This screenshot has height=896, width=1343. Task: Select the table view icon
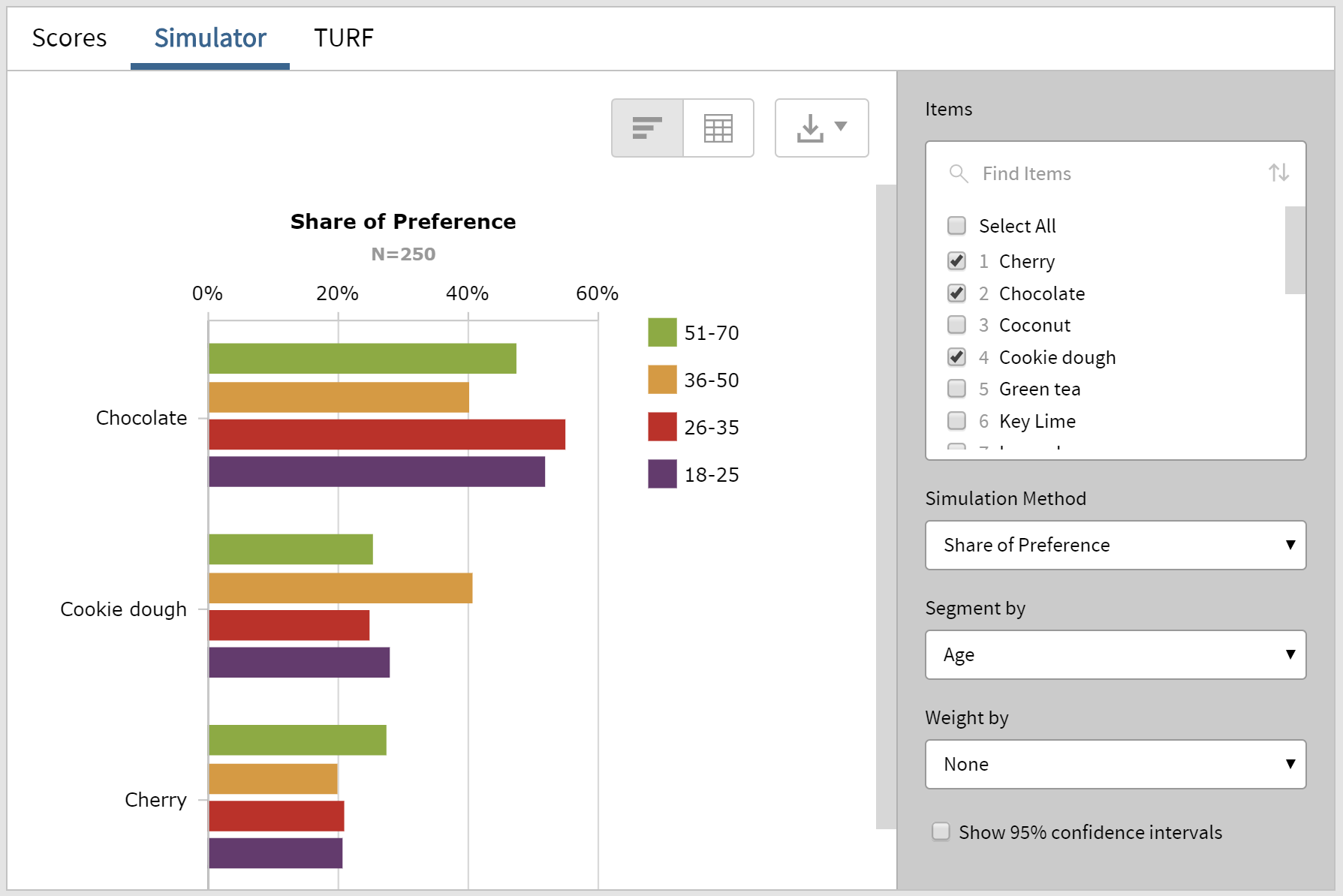(x=718, y=128)
